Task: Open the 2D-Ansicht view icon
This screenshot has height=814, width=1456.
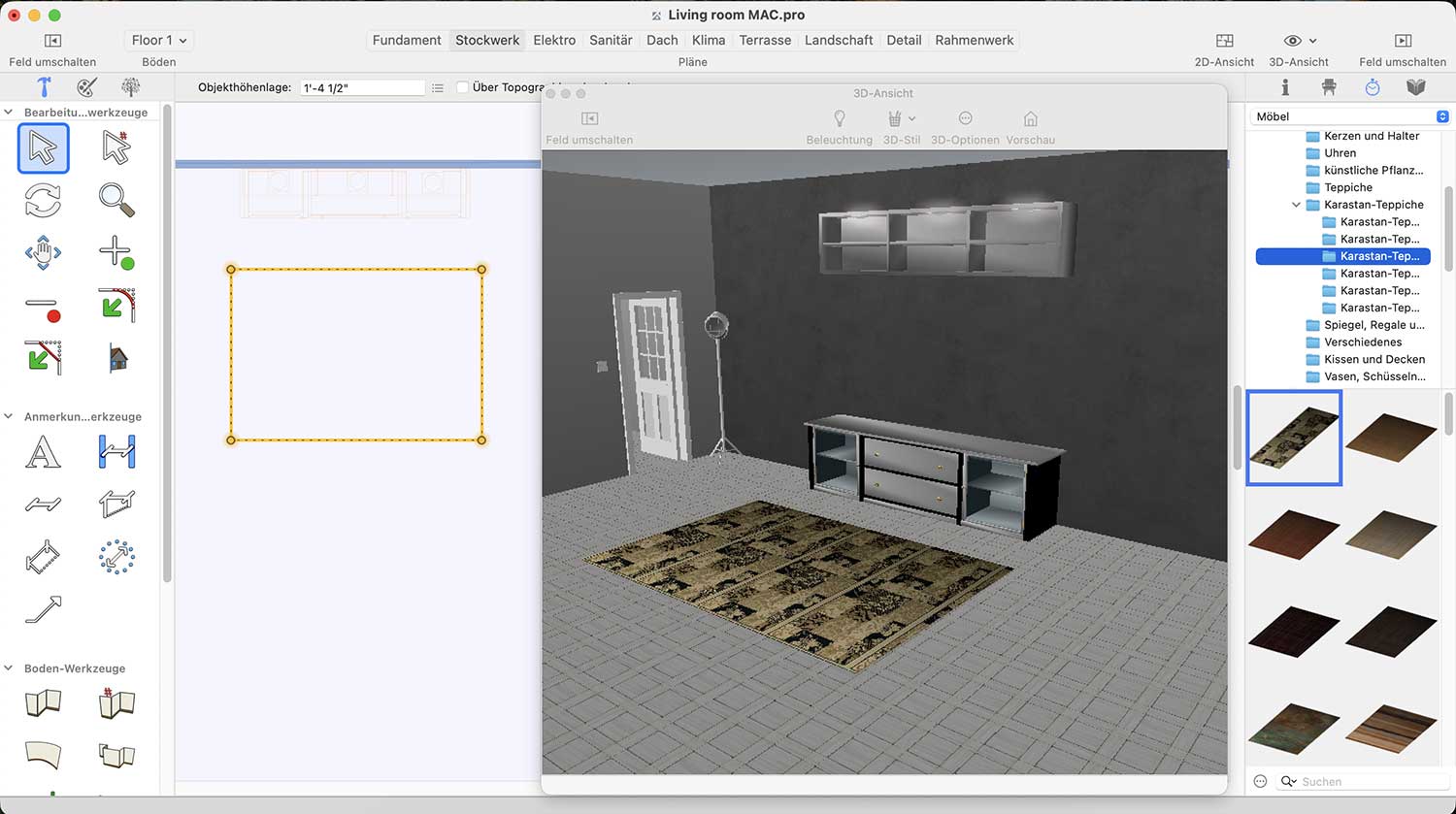Action: click(1224, 41)
